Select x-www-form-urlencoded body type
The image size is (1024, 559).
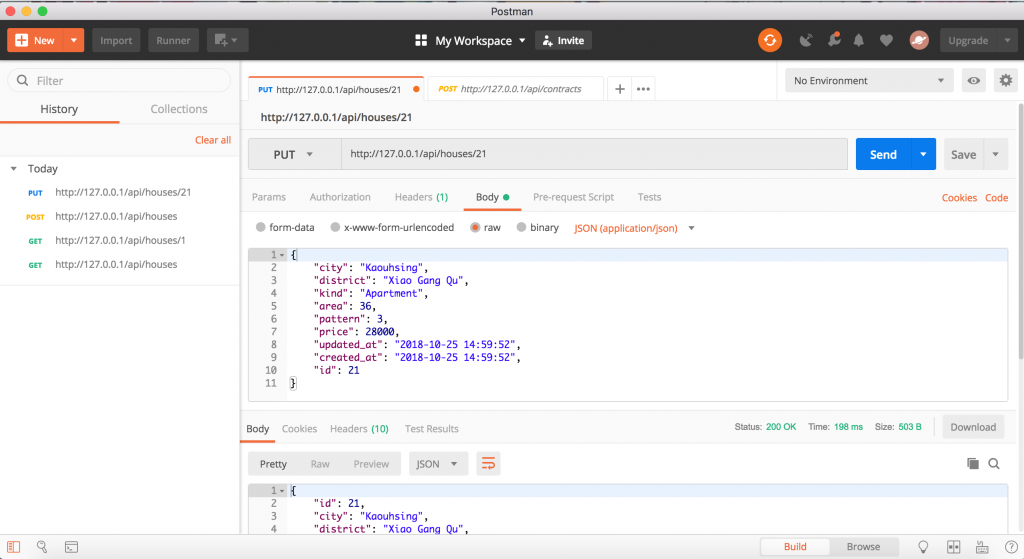click(335, 227)
